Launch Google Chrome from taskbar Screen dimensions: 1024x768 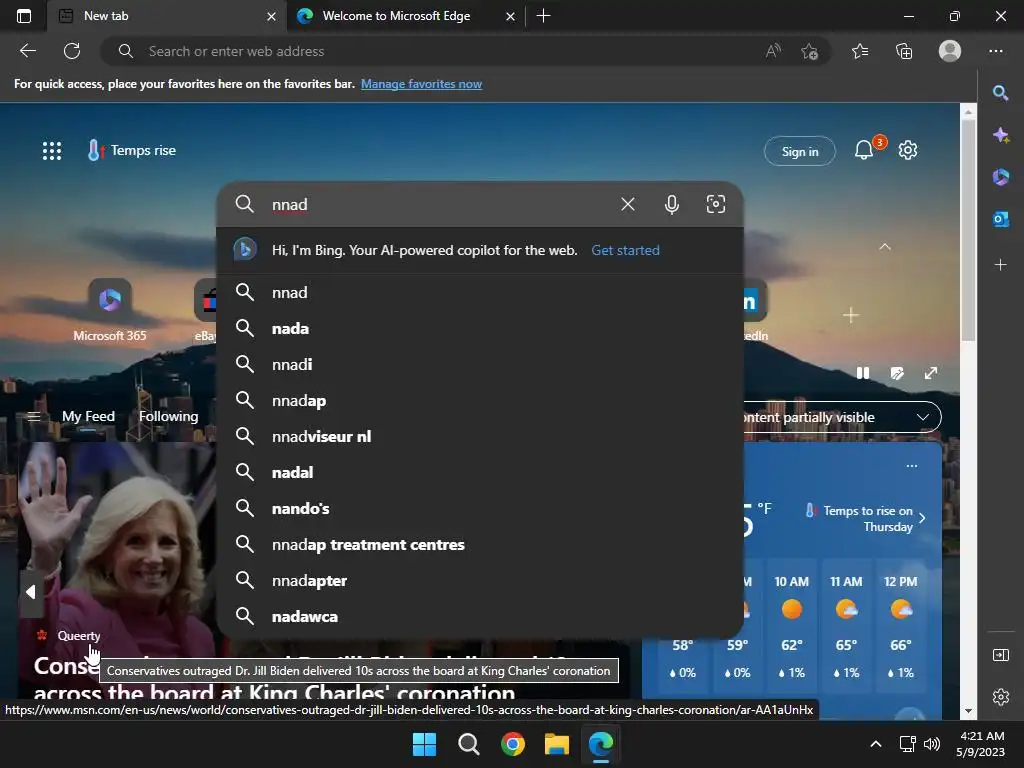pyautogui.click(x=513, y=744)
